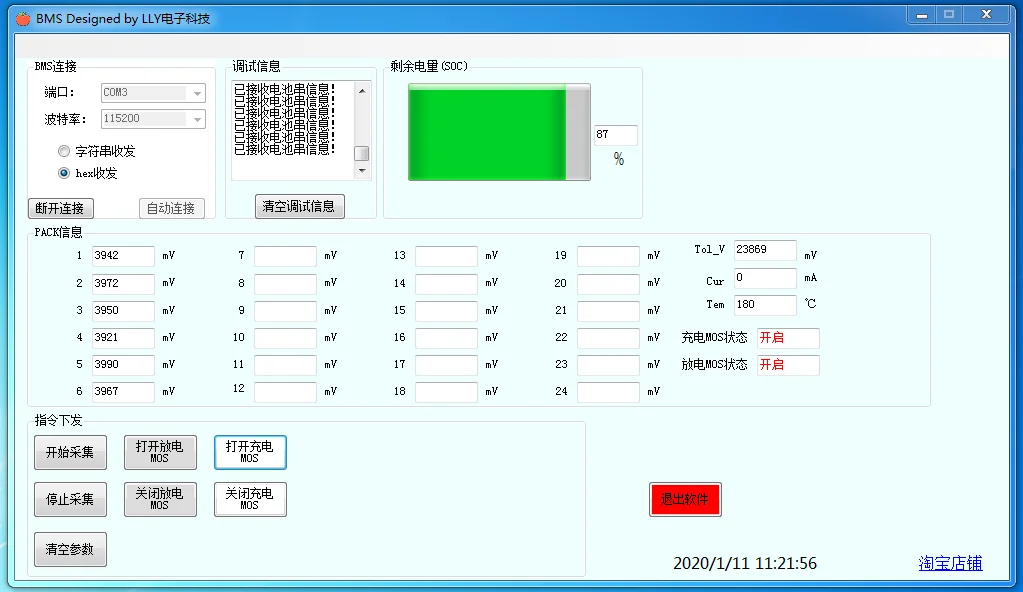Click the 清空调试信息 button
Viewport: 1023px width, 592px height.
[299, 206]
